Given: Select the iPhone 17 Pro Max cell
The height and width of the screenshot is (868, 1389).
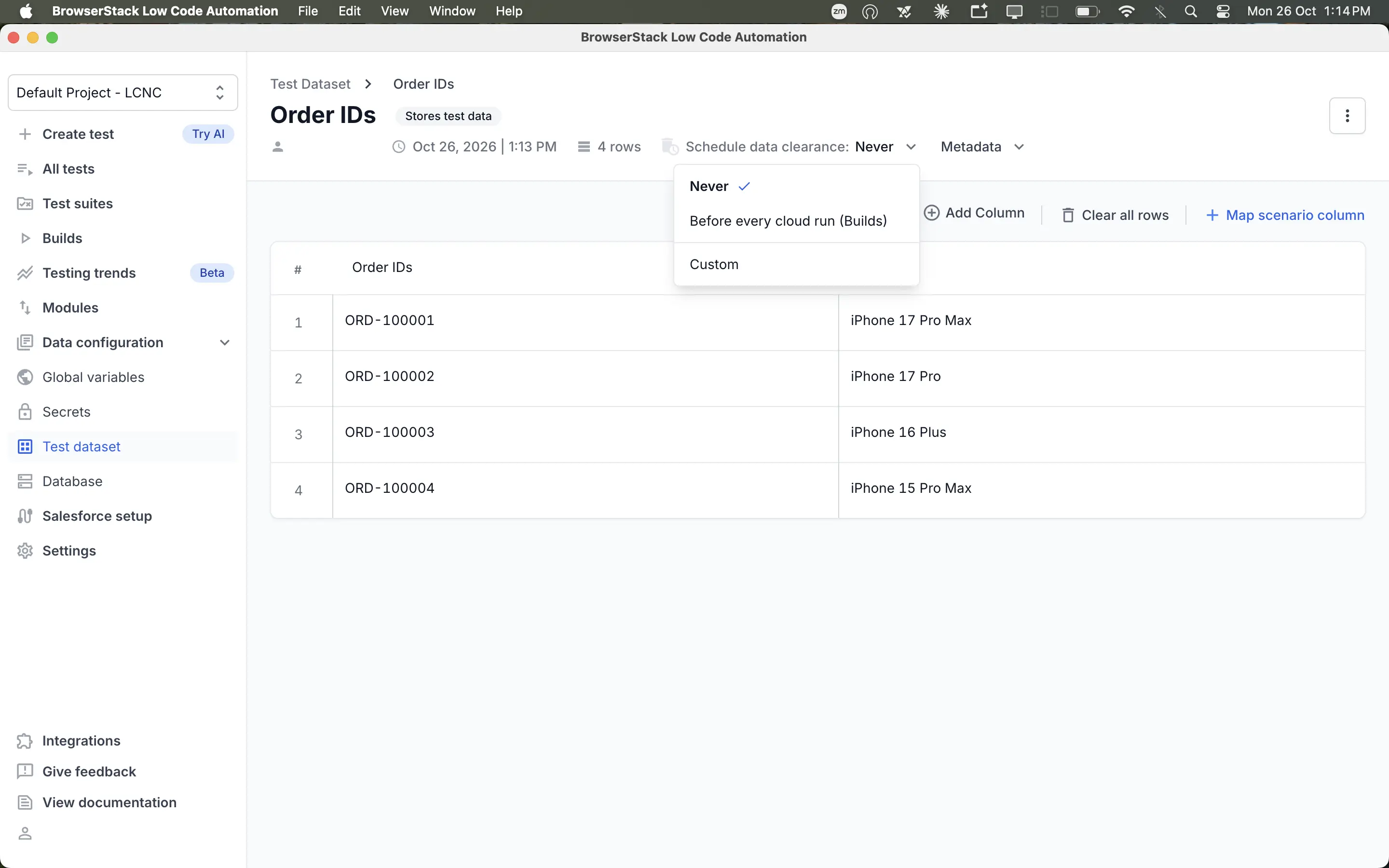Looking at the screenshot, I should (1102, 323).
